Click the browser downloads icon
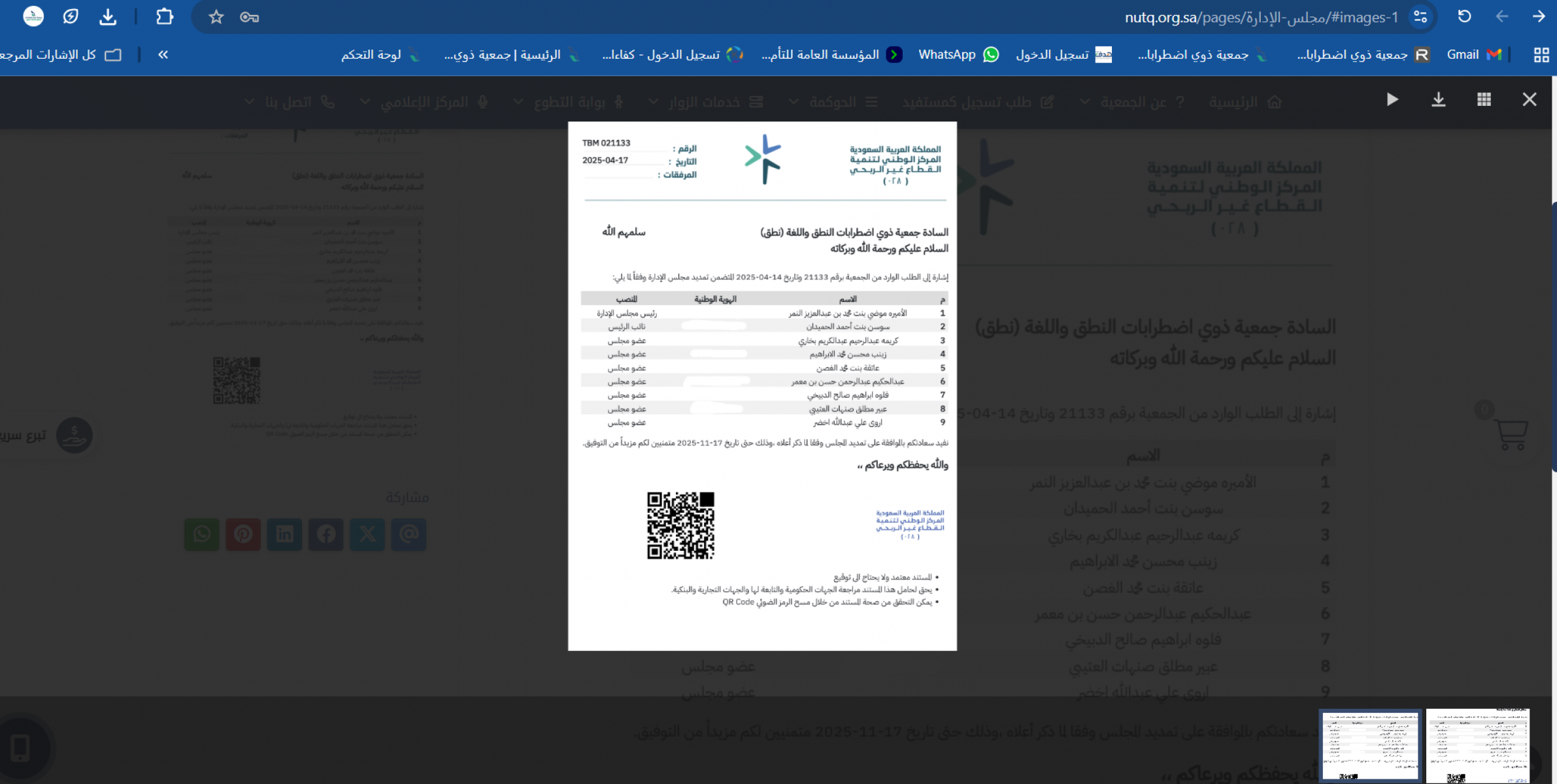Viewport: 1557px width, 784px height. pyautogui.click(x=108, y=17)
